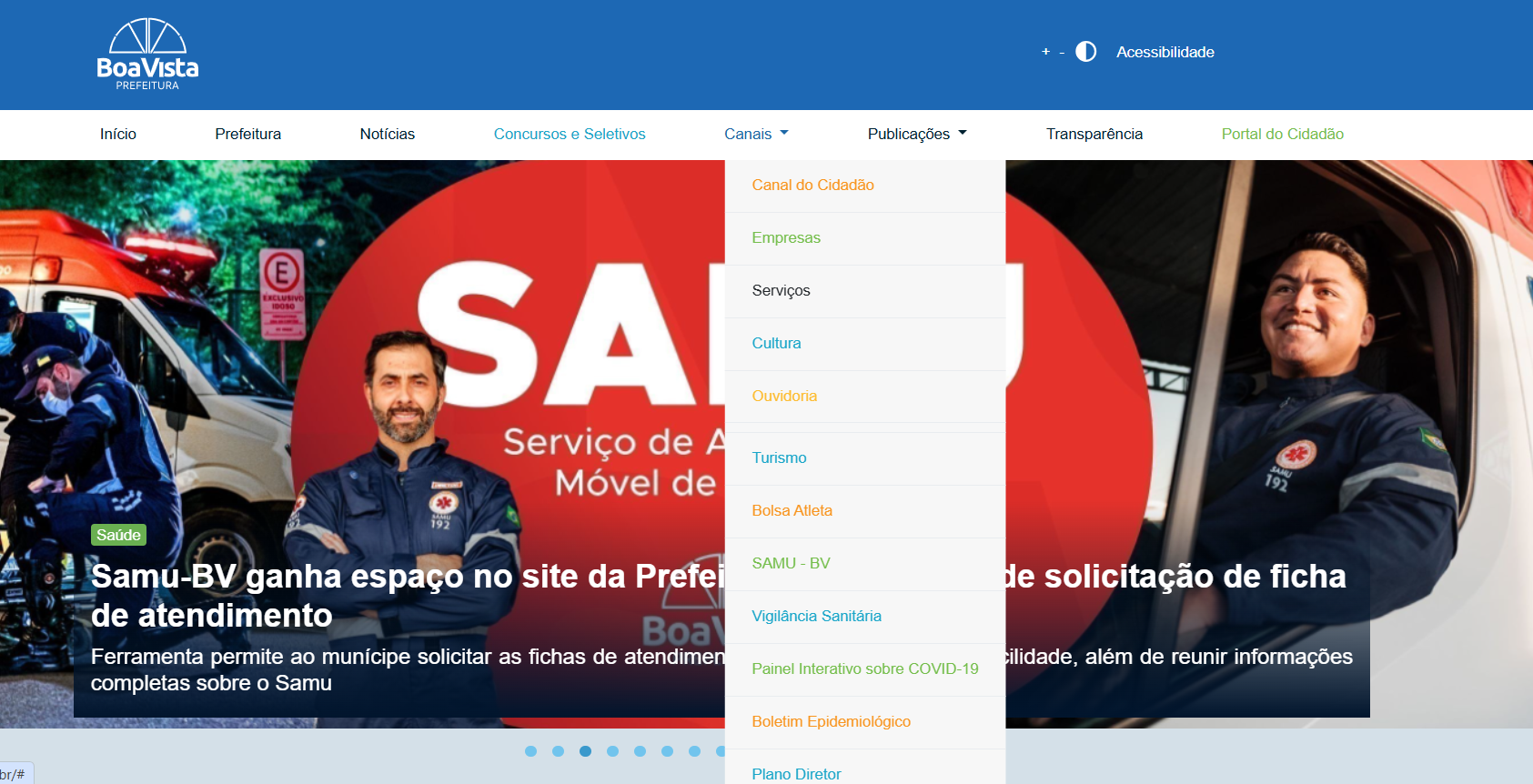Select Canal do Cidadão from the dropdown

tap(812, 185)
